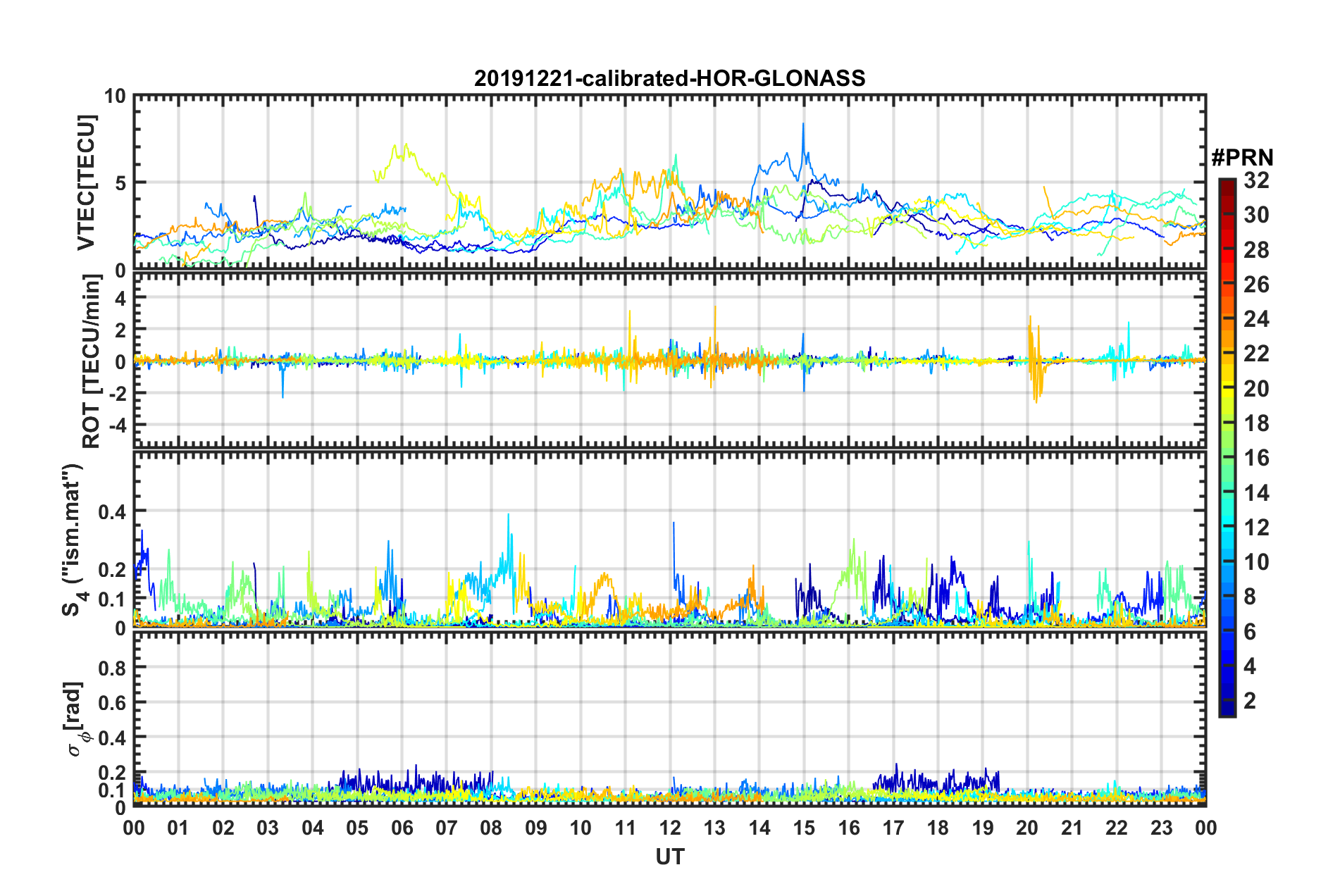Click the plot title 20191221-calibrated-HOR-GLONASS
The height and width of the screenshot is (896, 1340).
coord(669,78)
